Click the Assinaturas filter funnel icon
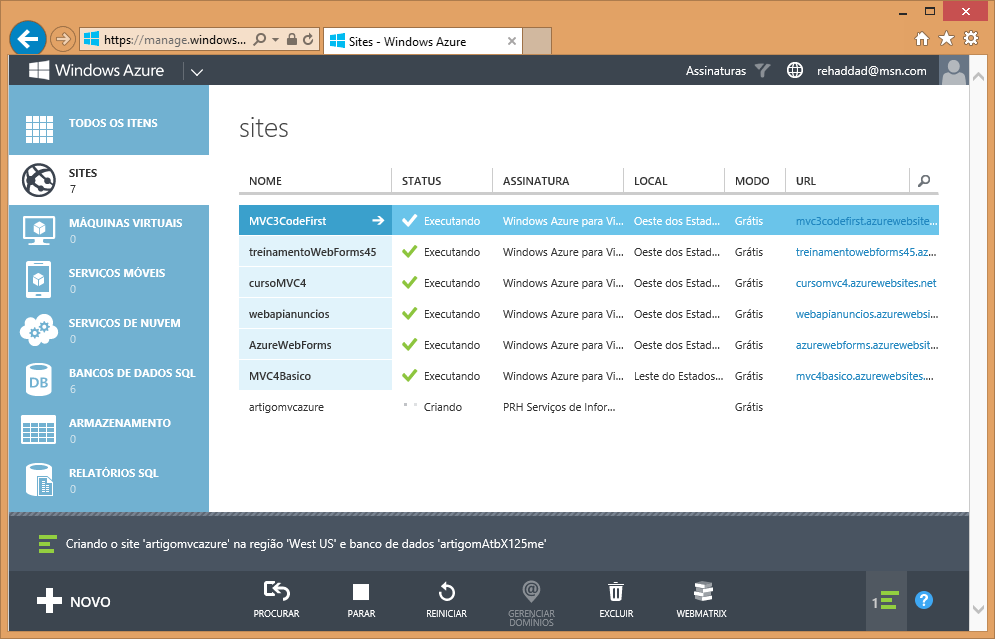Image resolution: width=995 pixels, height=639 pixels. pyautogui.click(x=763, y=70)
